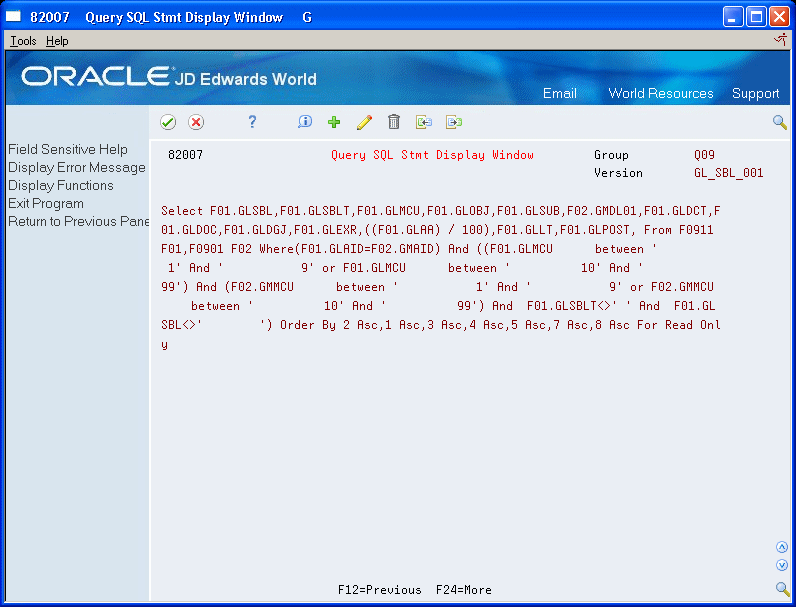796x607 pixels.
Task: Open help via blue question mark icon
Action: tap(252, 122)
